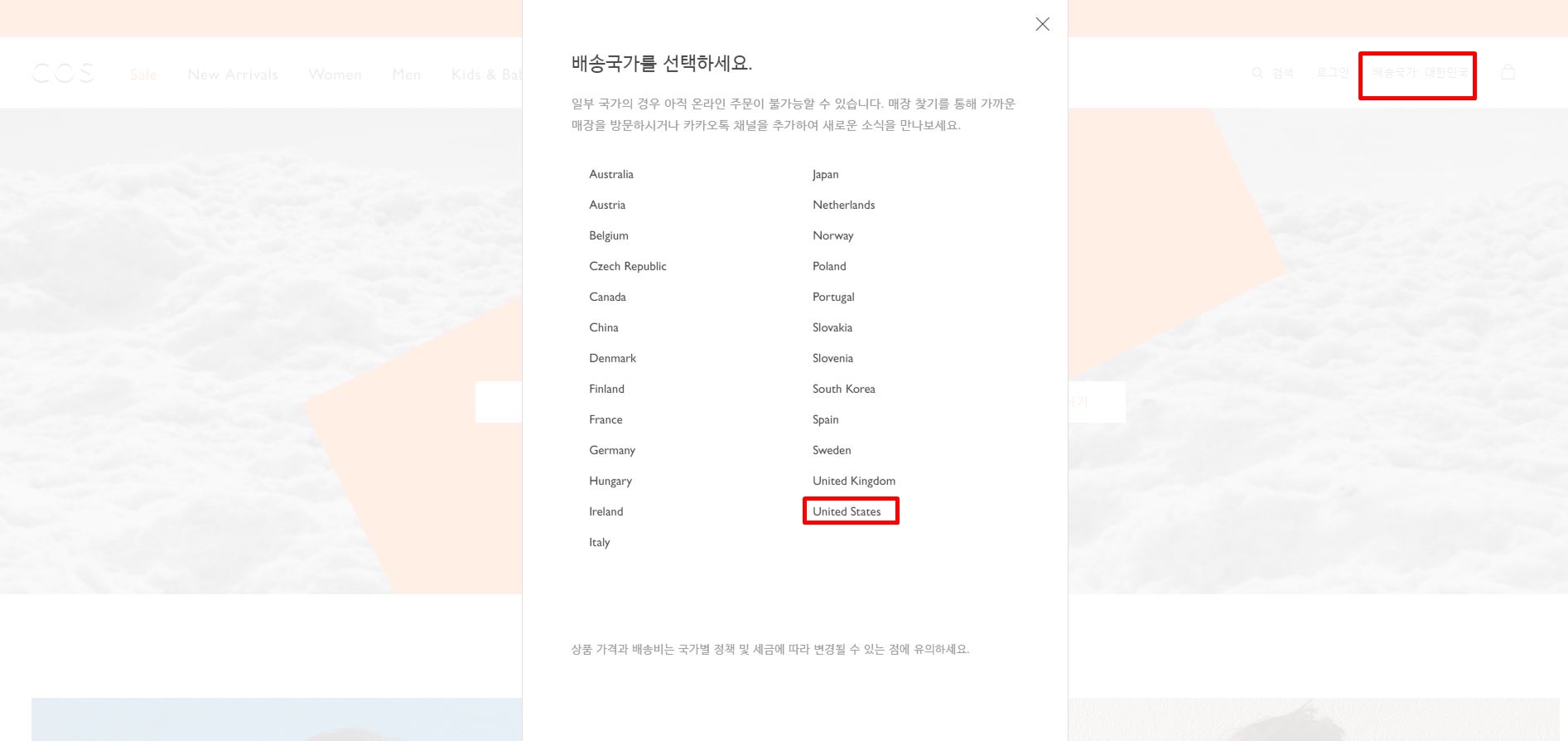The image size is (1568, 741).
Task: Click the COS logo
Action: [63, 74]
